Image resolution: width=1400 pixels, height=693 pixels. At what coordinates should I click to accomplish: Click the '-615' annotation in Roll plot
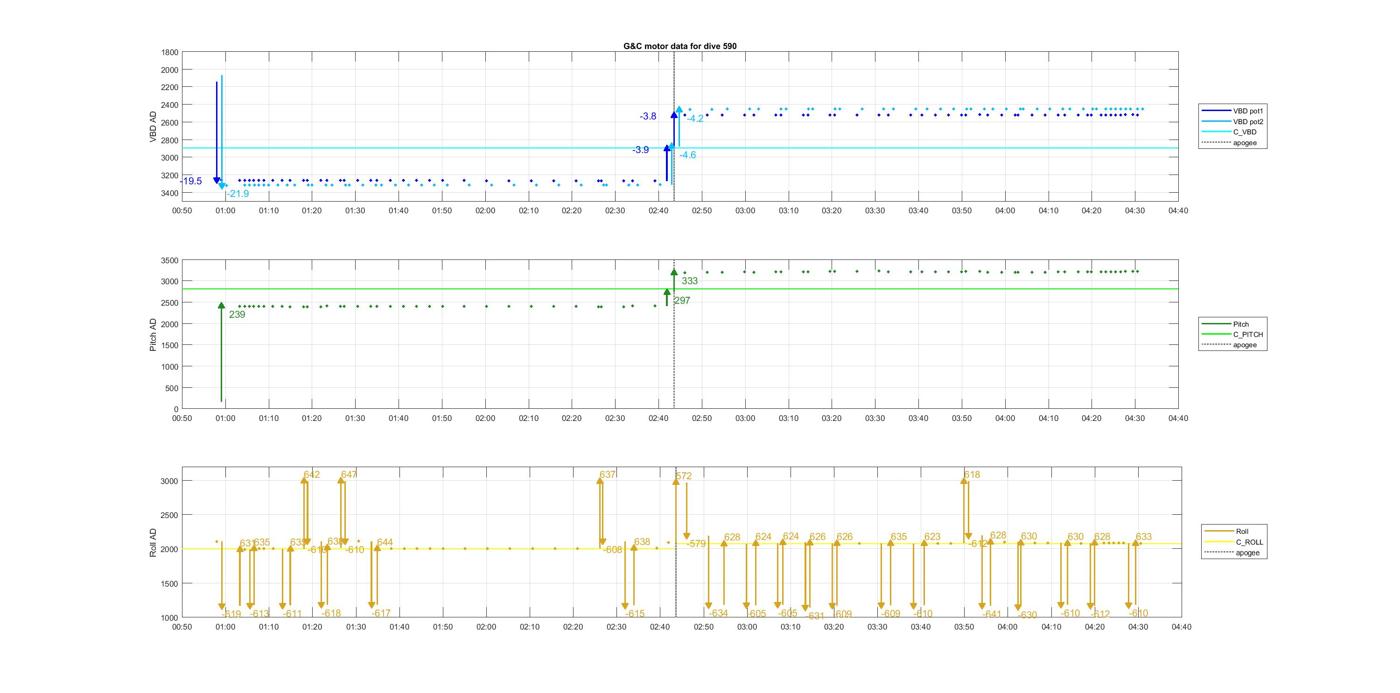pyautogui.click(x=636, y=614)
